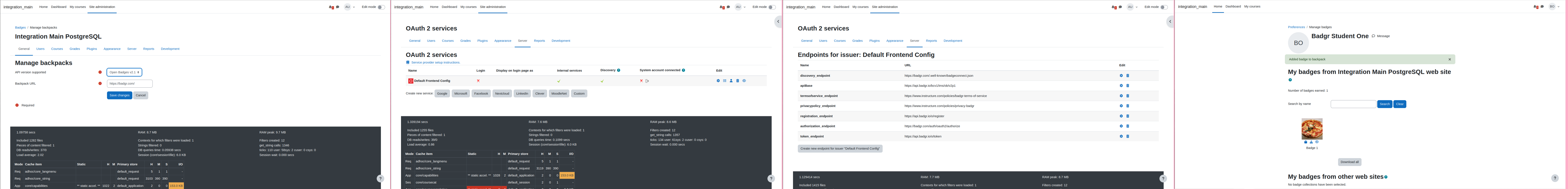Image resolution: width=1568 pixels, height=189 pixels.
Task: Switch to Users tab in Manage backpacks window
Action: pyautogui.click(x=40, y=49)
